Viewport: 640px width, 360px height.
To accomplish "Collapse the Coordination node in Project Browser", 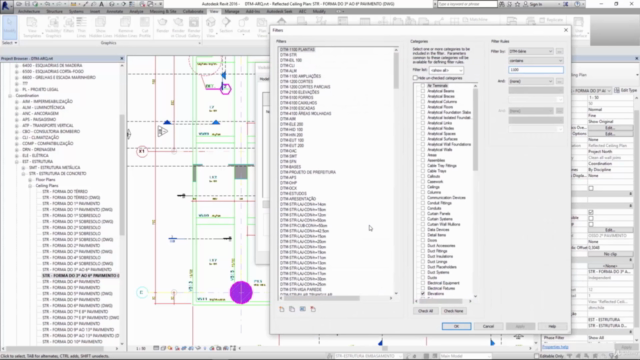I will (10, 96).
